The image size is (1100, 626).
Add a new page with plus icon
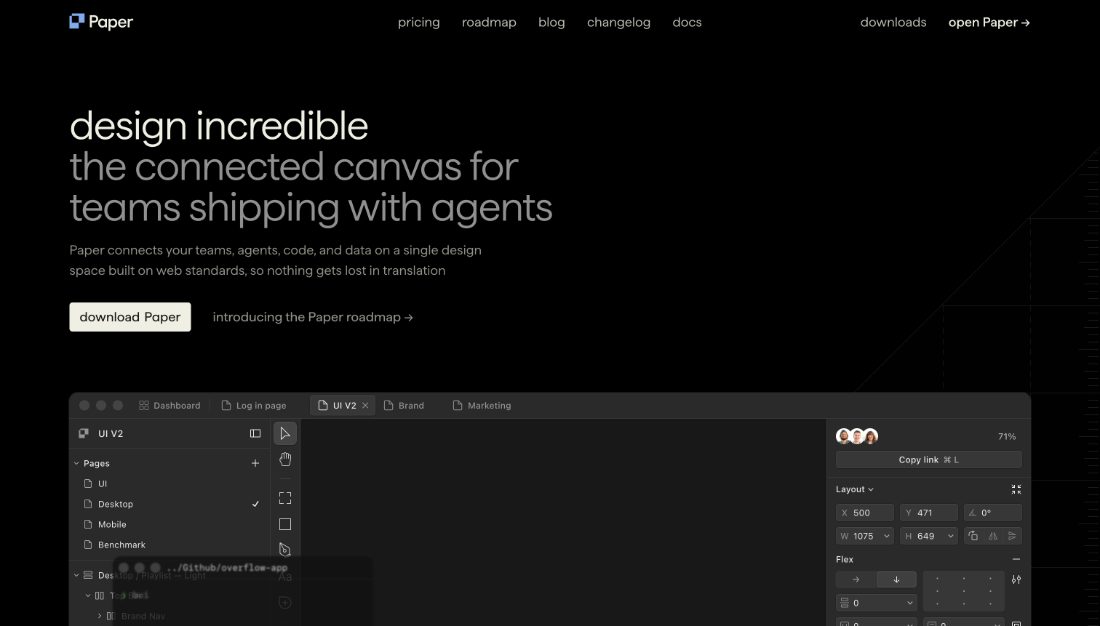coord(255,463)
